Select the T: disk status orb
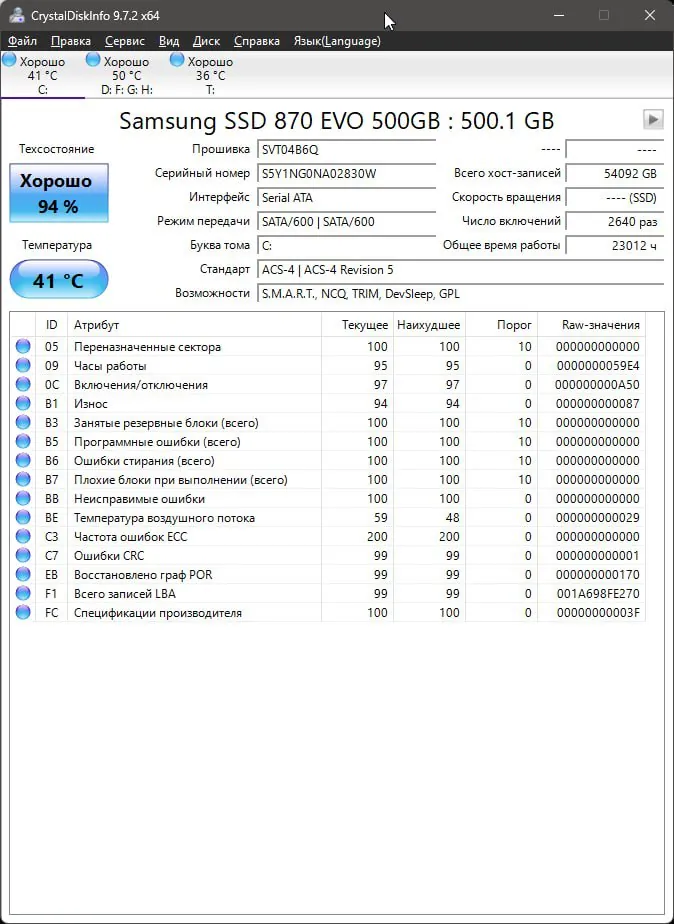The image size is (674, 924). [x=177, y=59]
